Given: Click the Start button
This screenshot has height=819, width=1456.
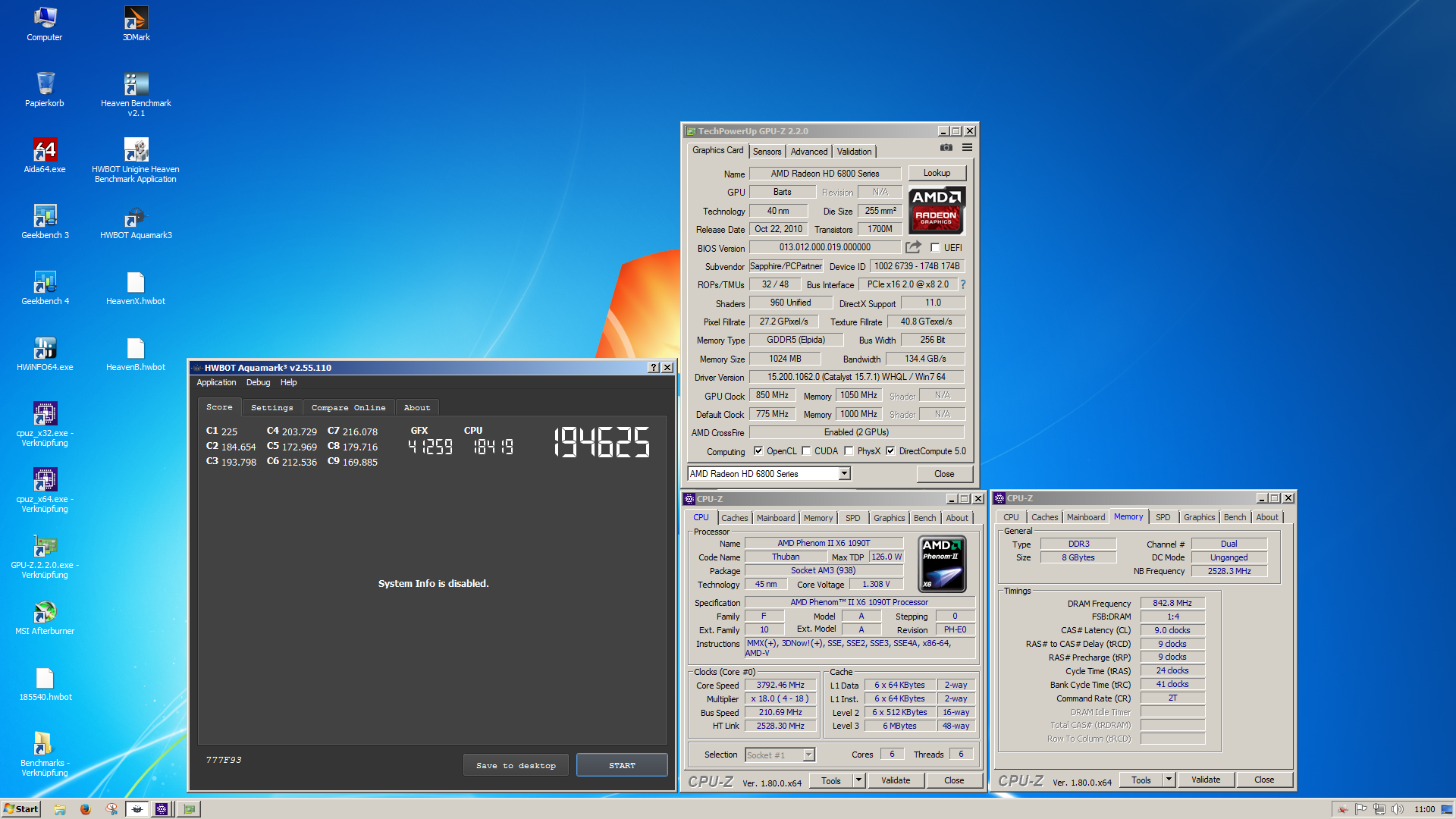Looking at the screenshot, I should coord(21,809).
